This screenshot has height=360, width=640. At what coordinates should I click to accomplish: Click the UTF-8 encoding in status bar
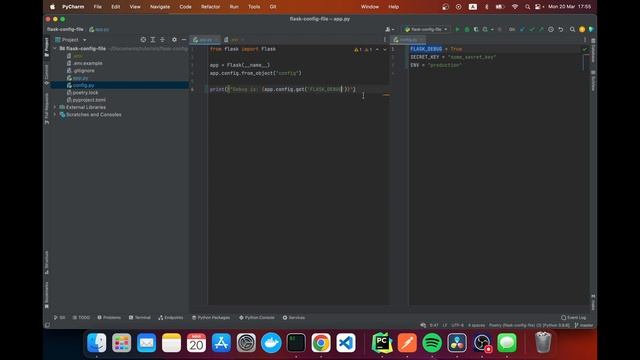458,325
